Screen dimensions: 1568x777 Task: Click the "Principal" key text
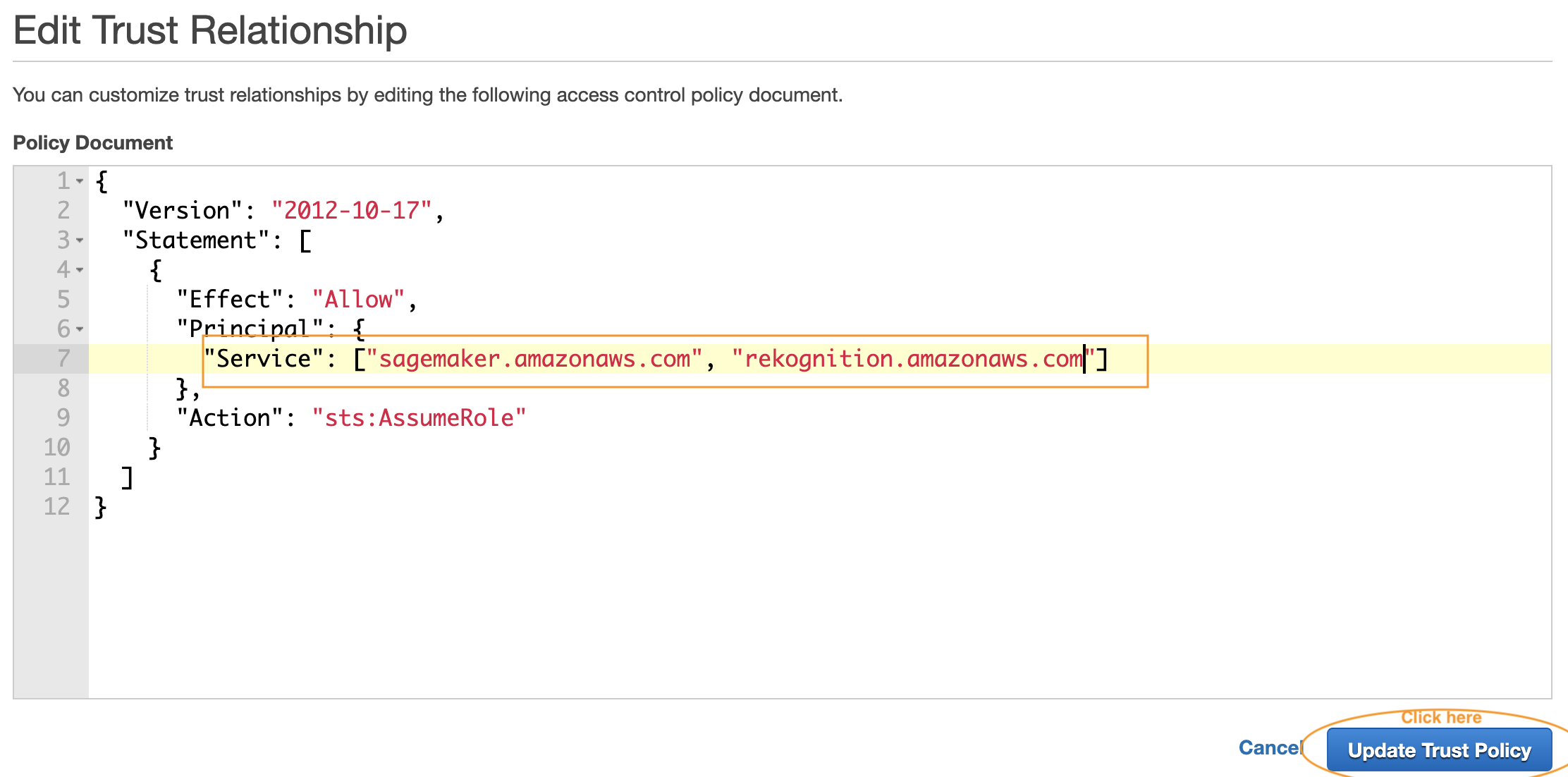tap(250, 329)
